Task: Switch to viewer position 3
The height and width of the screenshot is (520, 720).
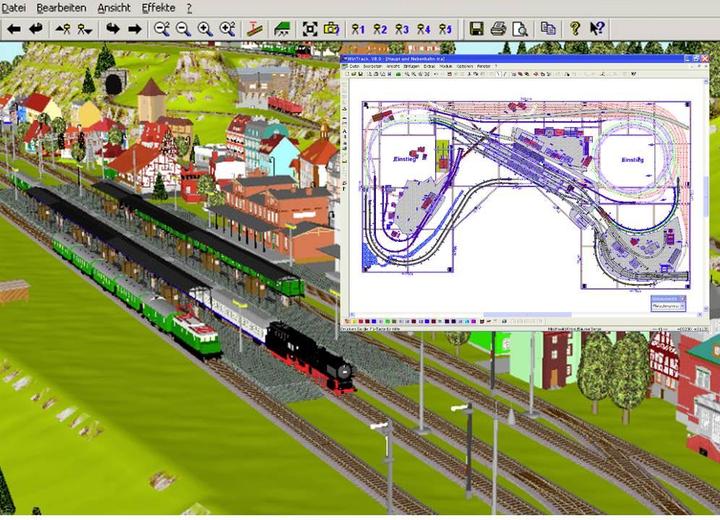Action: 402,29
